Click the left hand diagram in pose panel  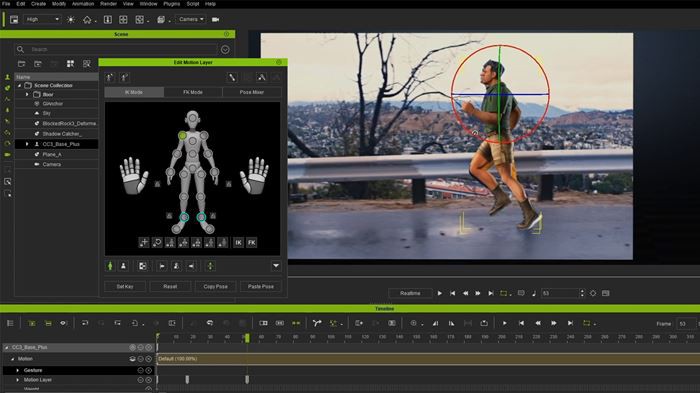(133, 176)
